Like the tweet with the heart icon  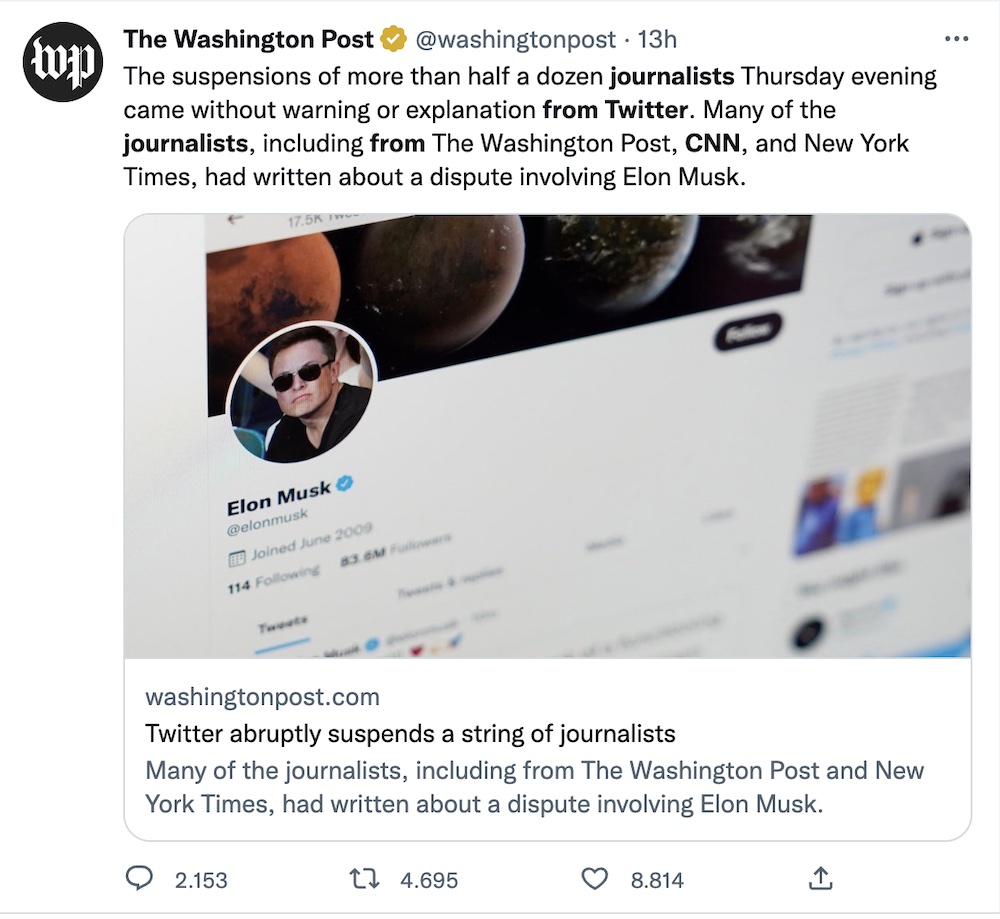pos(595,878)
